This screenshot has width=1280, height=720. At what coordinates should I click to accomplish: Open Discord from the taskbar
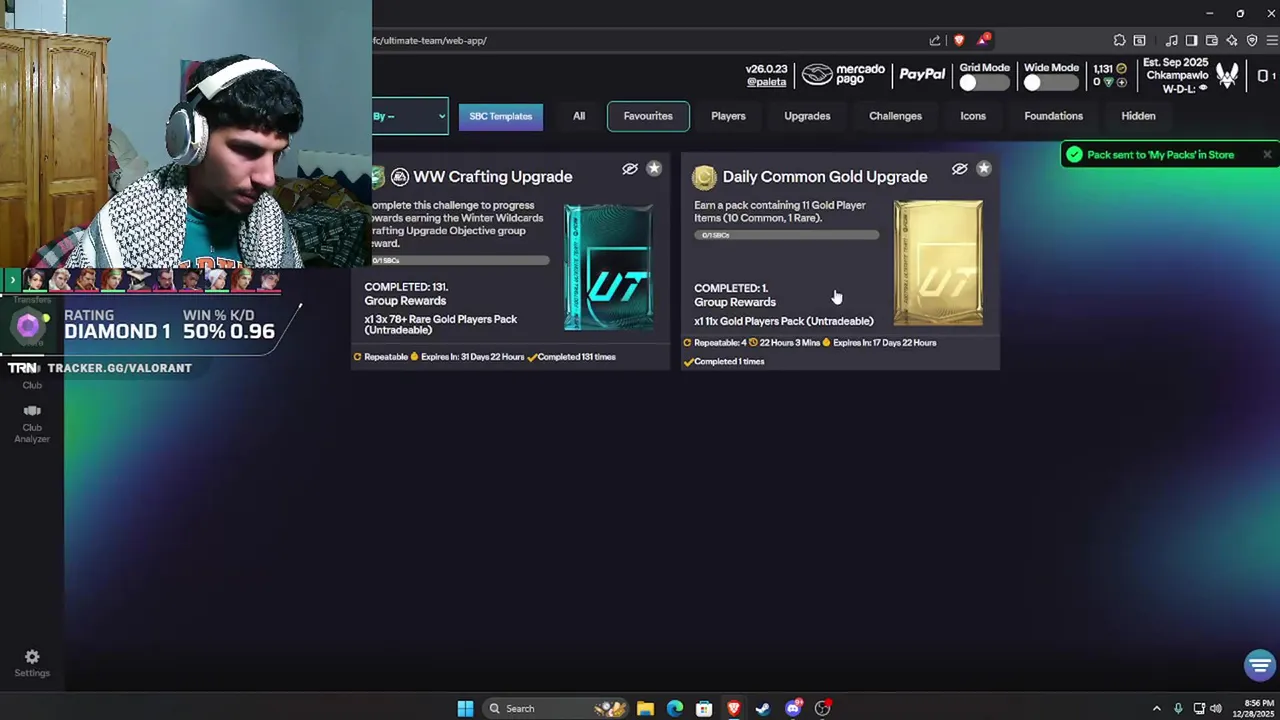coord(793,708)
